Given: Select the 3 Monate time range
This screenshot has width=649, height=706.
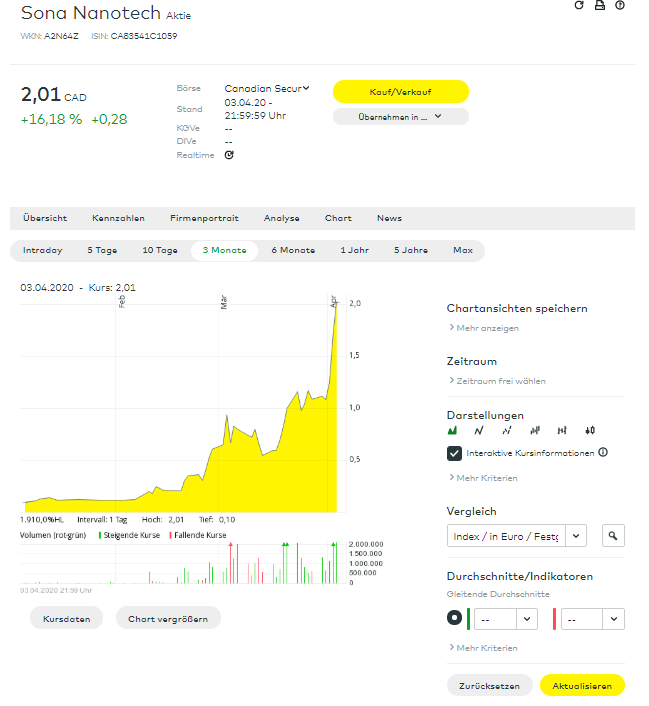Looking at the screenshot, I should click(x=224, y=251).
